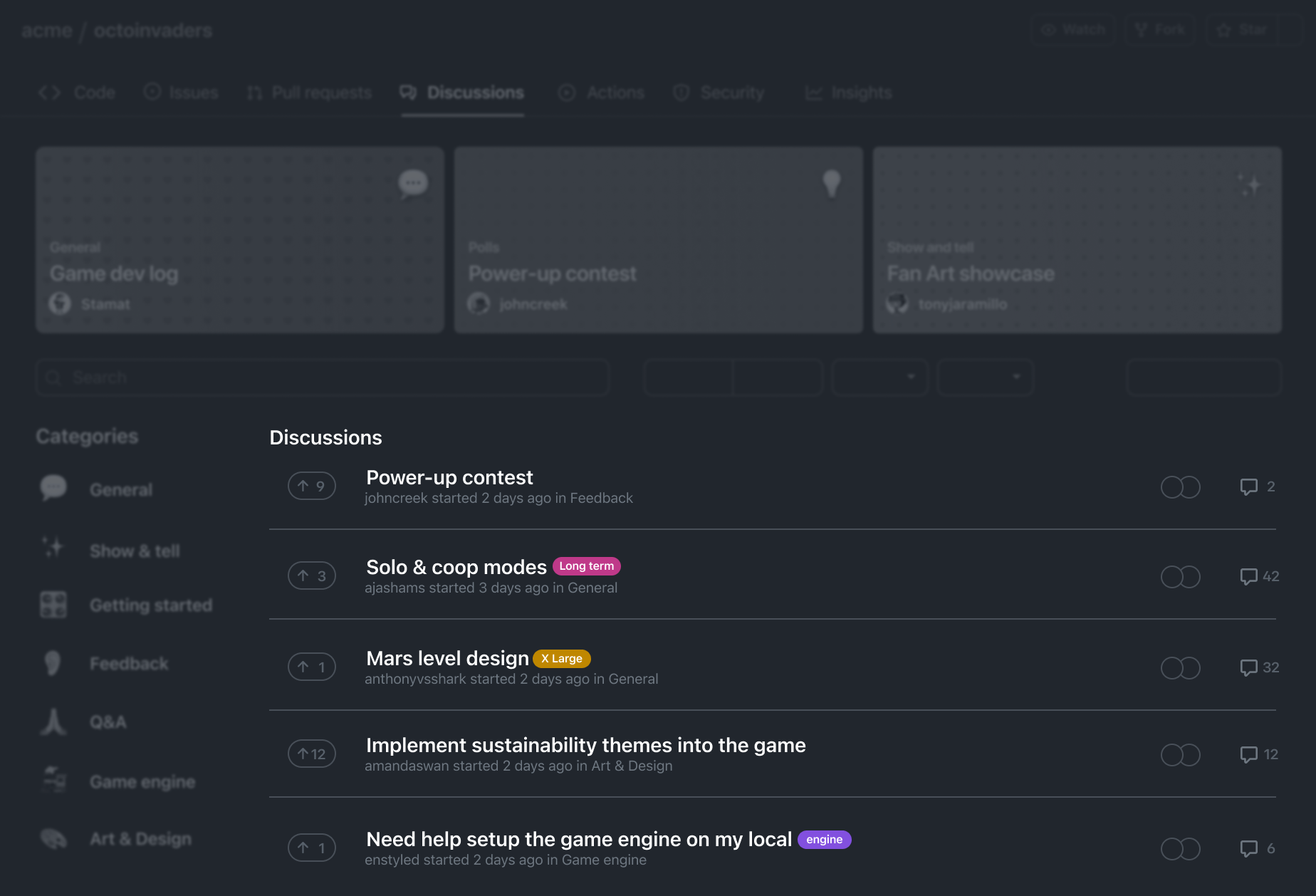The height and width of the screenshot is (896, 1316).
Task: Open comments icon for Mars level design
Action: pos(1248,667)
